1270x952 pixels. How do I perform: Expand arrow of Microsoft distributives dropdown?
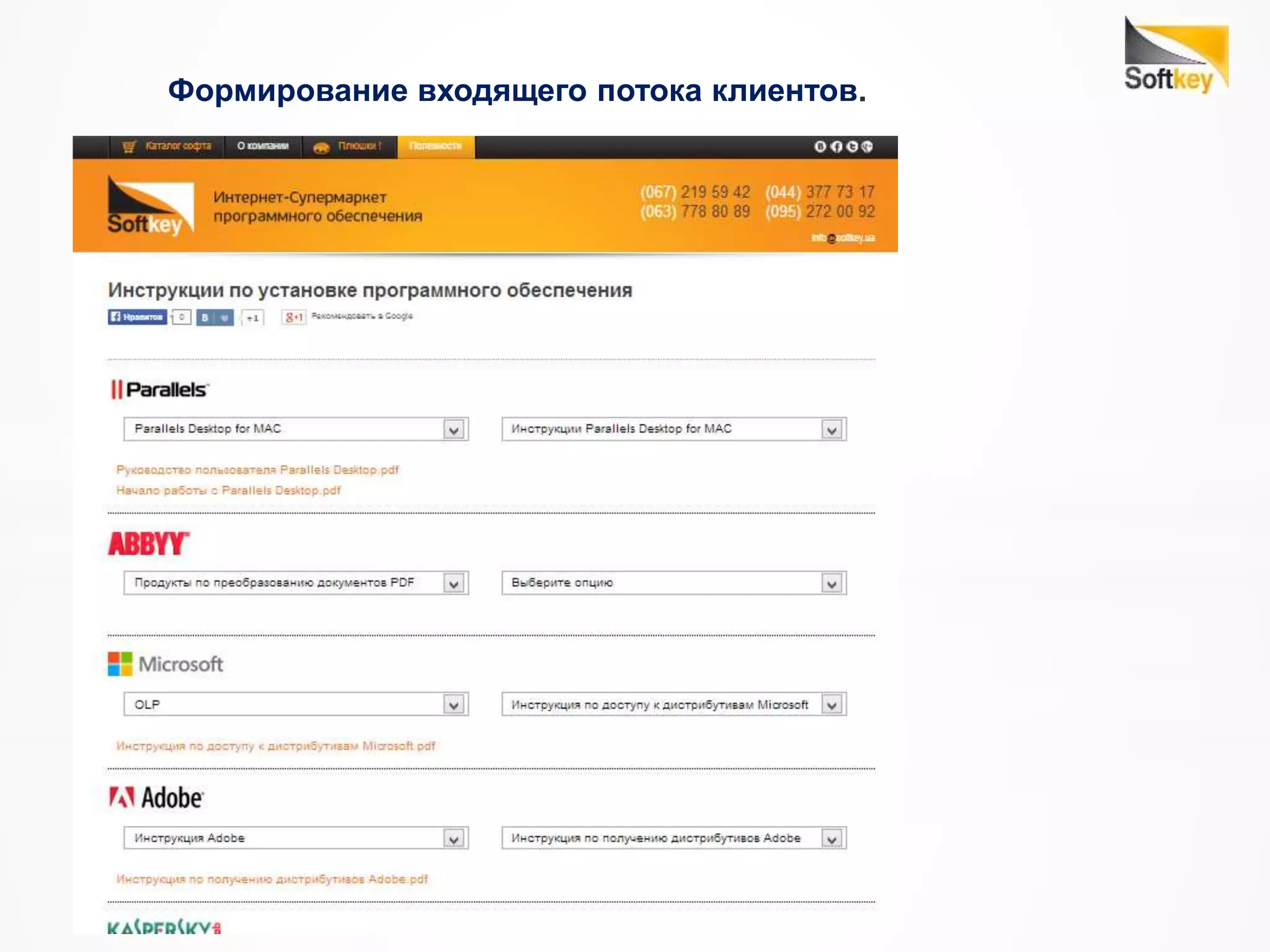pyautogui.click(x=832, y=705)
